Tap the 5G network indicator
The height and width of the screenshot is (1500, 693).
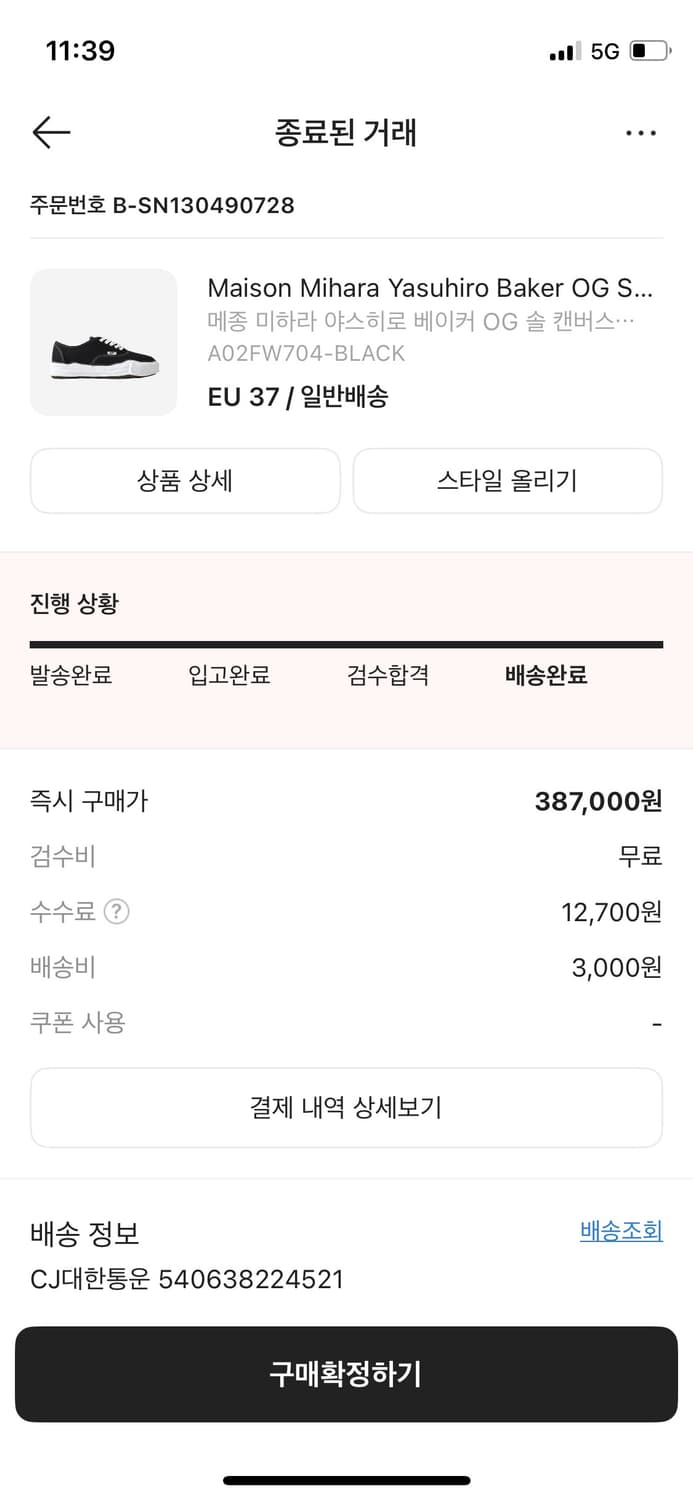[x=607, y=50]
